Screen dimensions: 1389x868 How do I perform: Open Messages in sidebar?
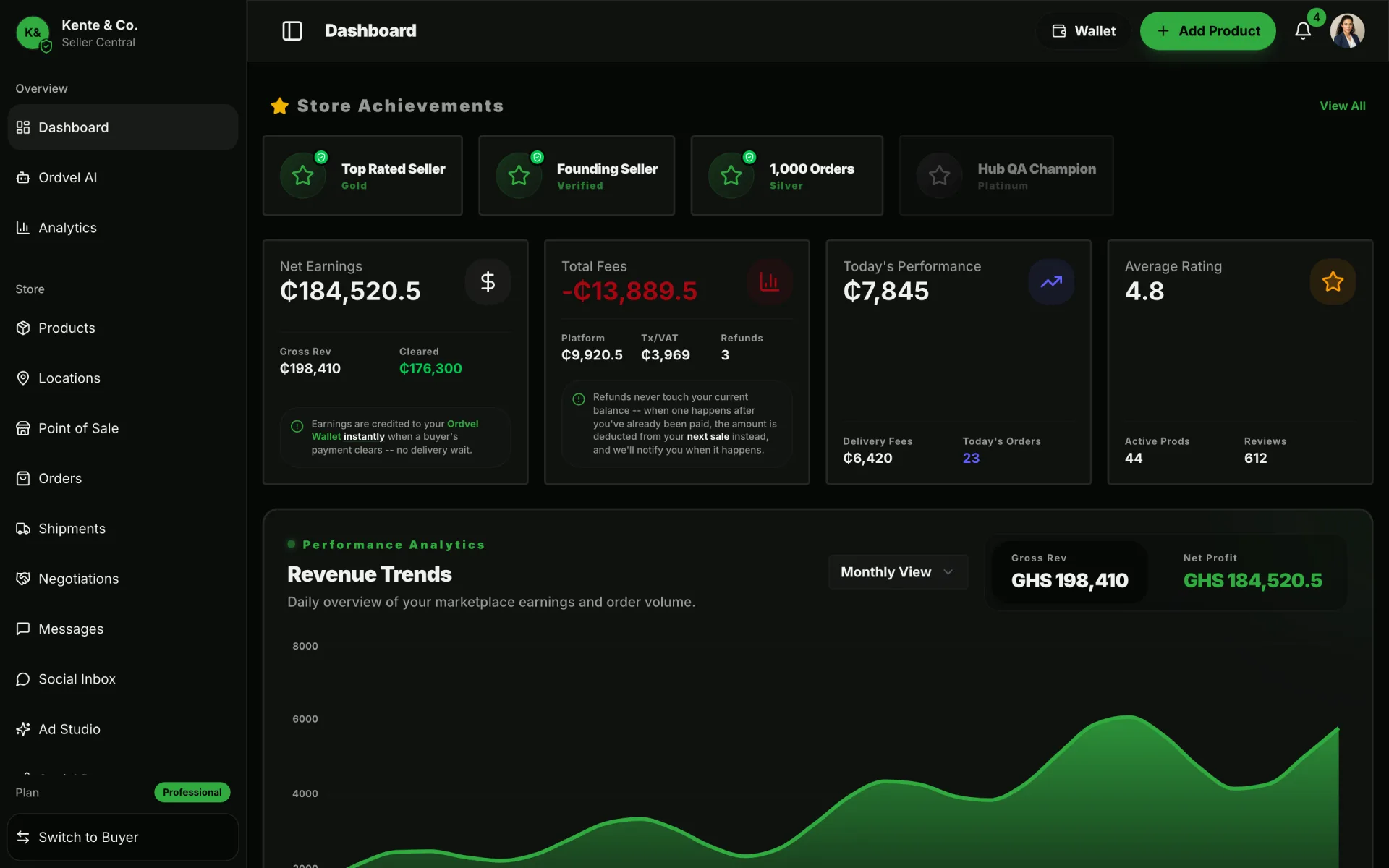(123, 629)
